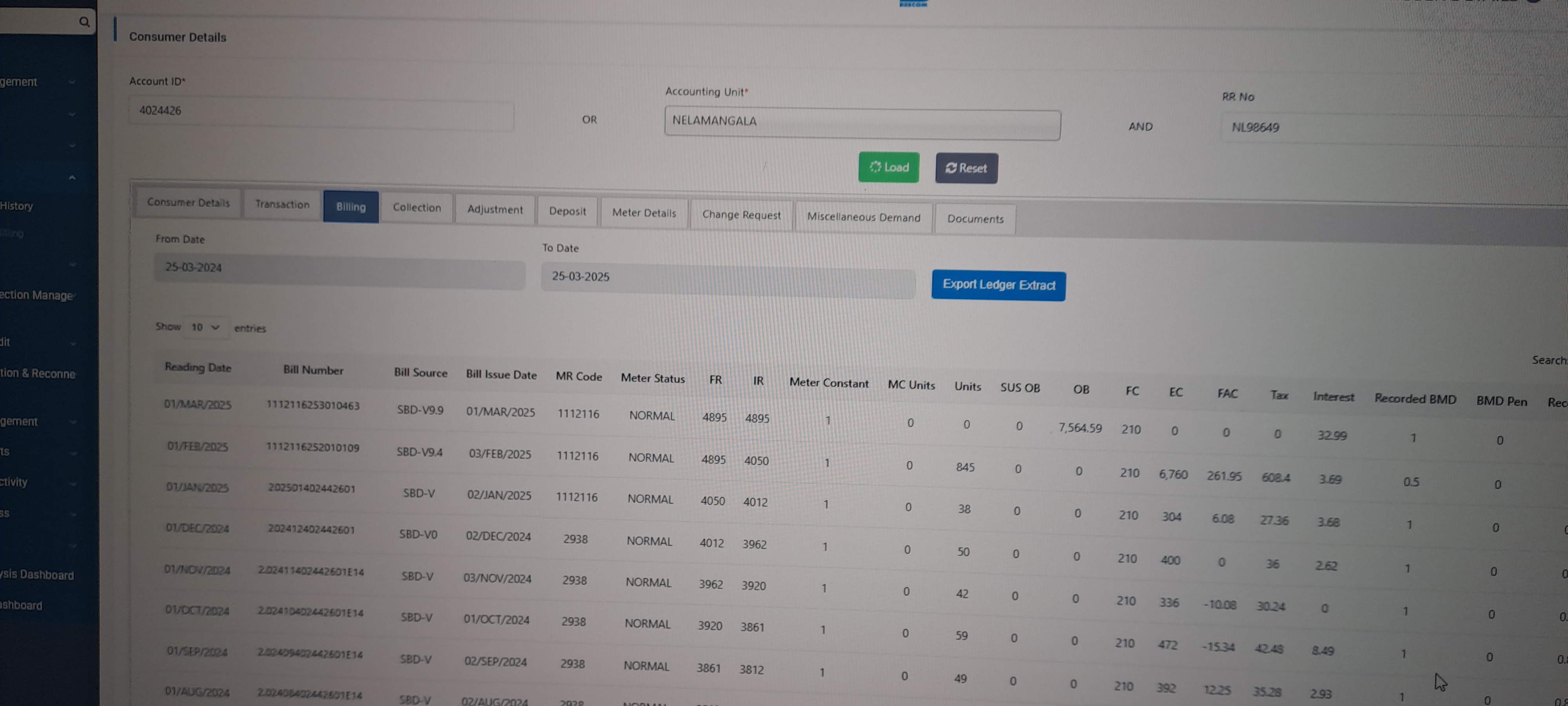Open the Deposit tab
Viewport: 1568px width, 706px height.
click(x=567, y=211)
